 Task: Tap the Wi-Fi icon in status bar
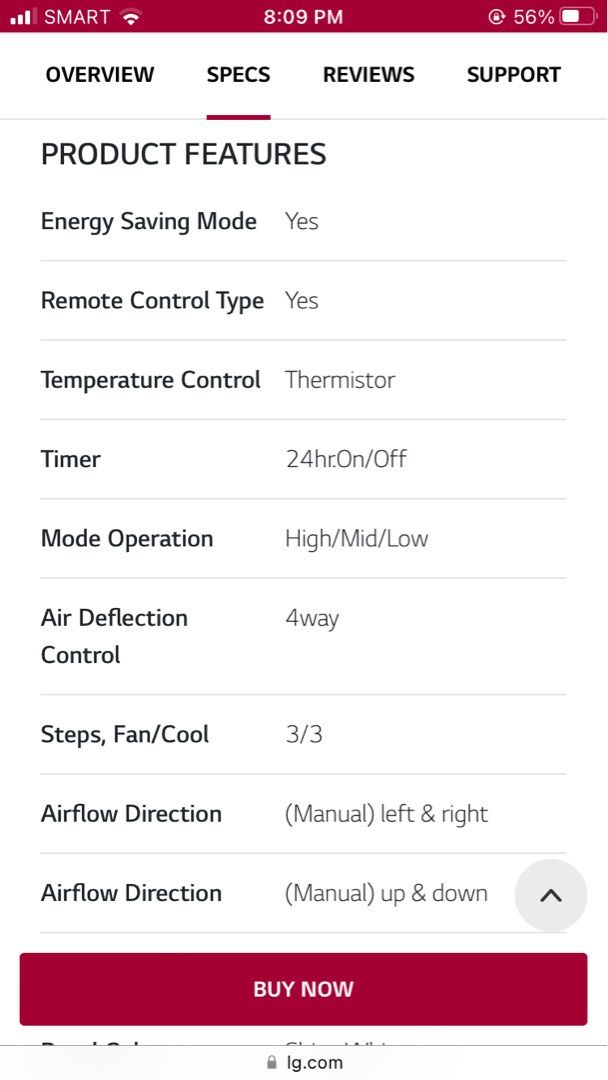pos(129,17)
